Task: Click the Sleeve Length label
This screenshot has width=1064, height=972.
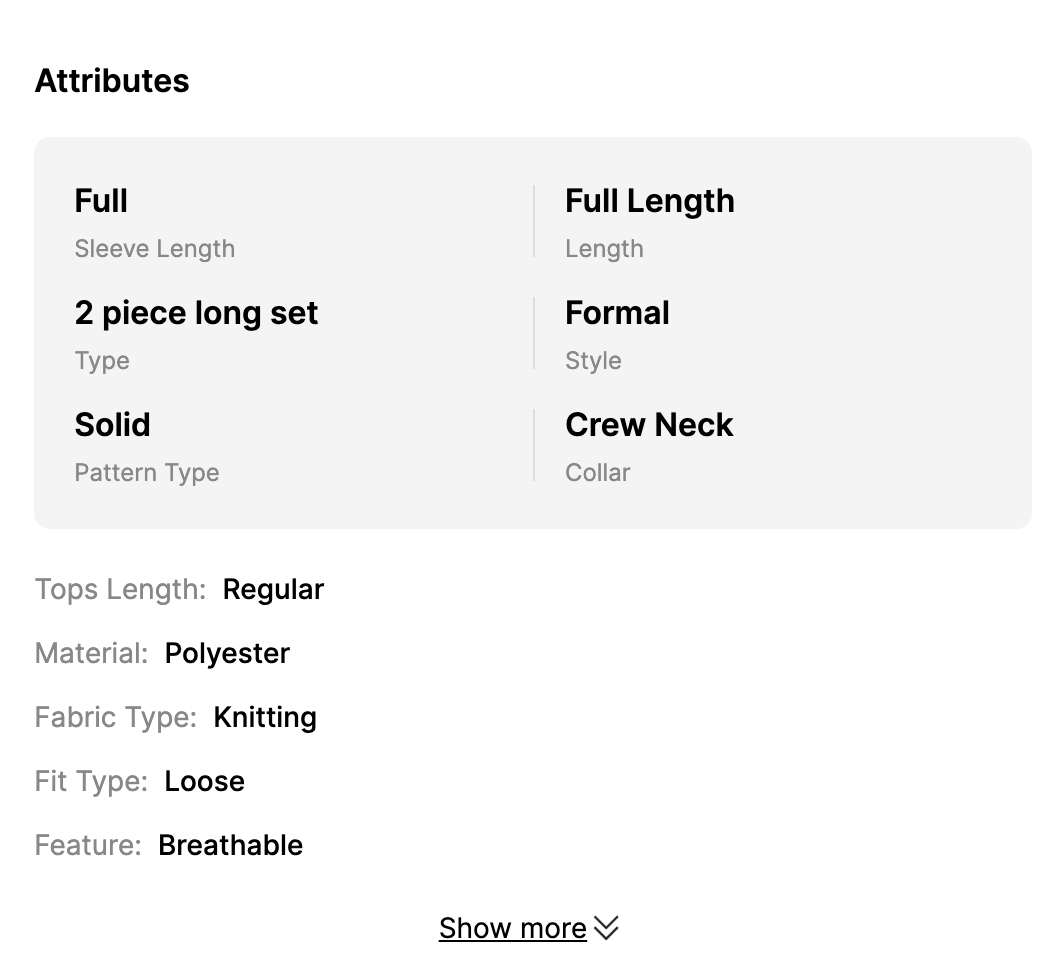Action: coord(155,249)
